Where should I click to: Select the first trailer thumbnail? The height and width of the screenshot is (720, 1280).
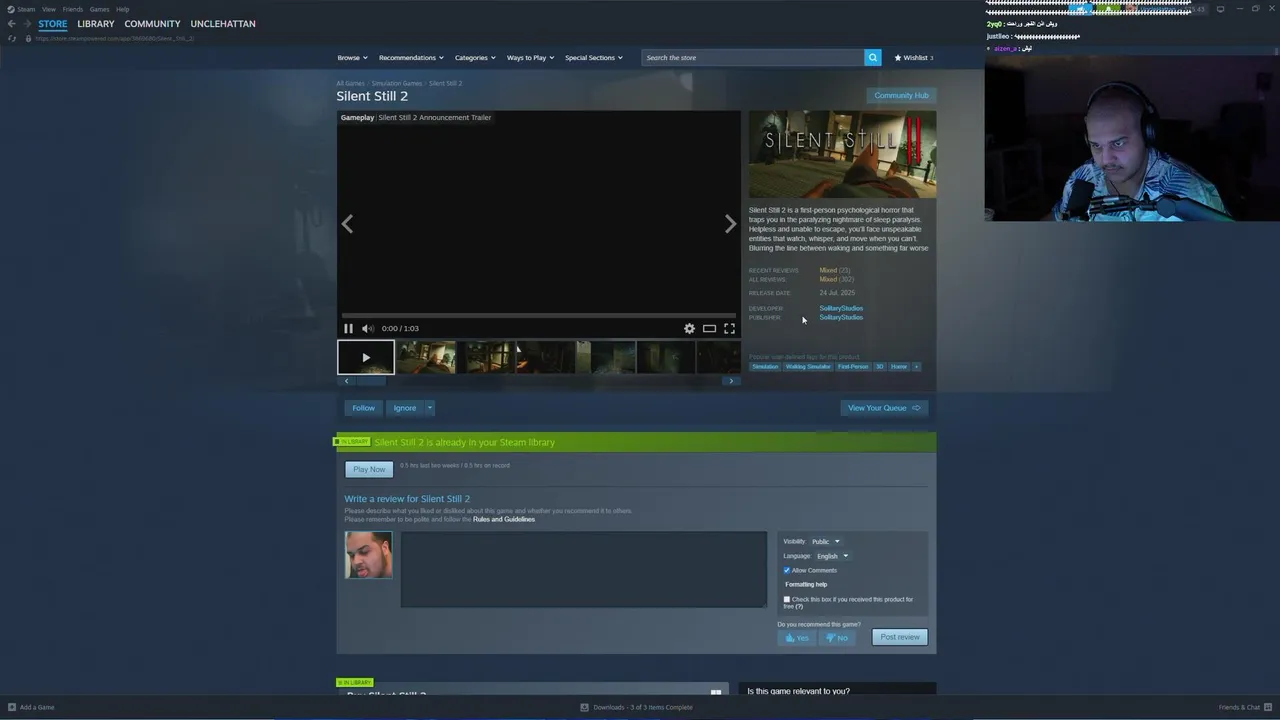[x=366, y=357]
